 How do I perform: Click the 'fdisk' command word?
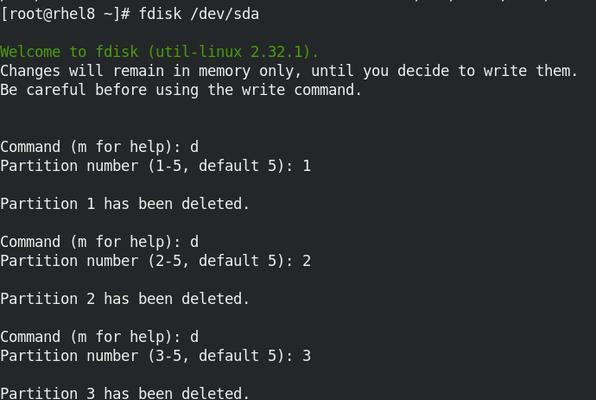(x=160, y=14)
